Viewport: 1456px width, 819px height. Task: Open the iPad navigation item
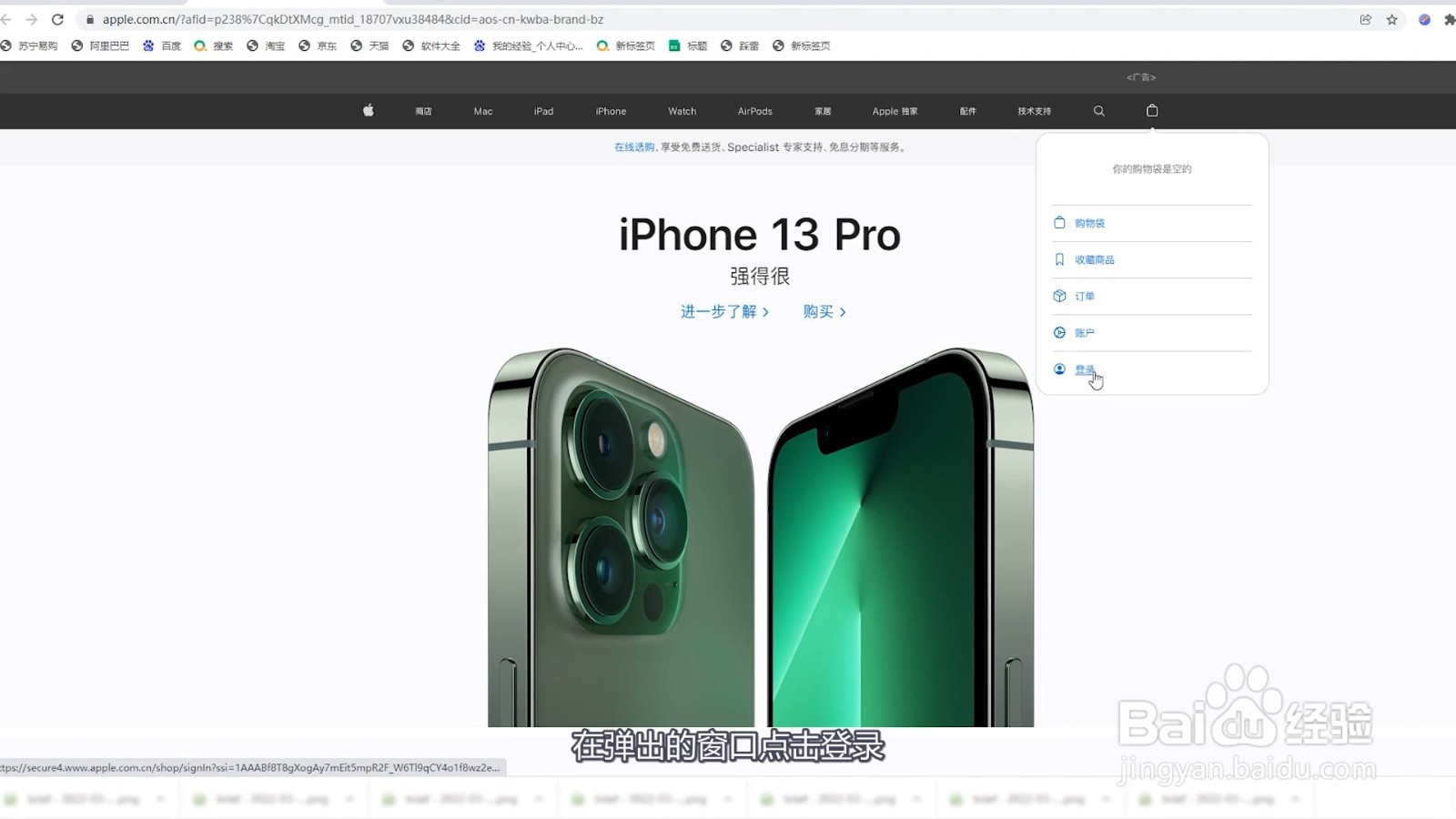click(x=543, y=111)
